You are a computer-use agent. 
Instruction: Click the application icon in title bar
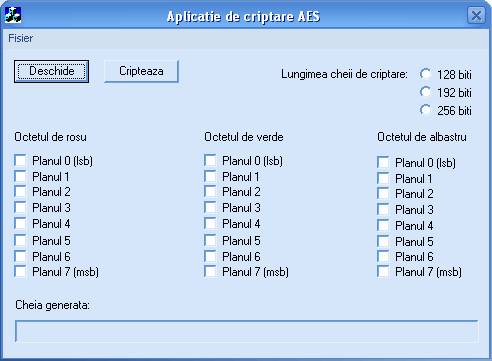pyautogui.click(x=13, y=15)
